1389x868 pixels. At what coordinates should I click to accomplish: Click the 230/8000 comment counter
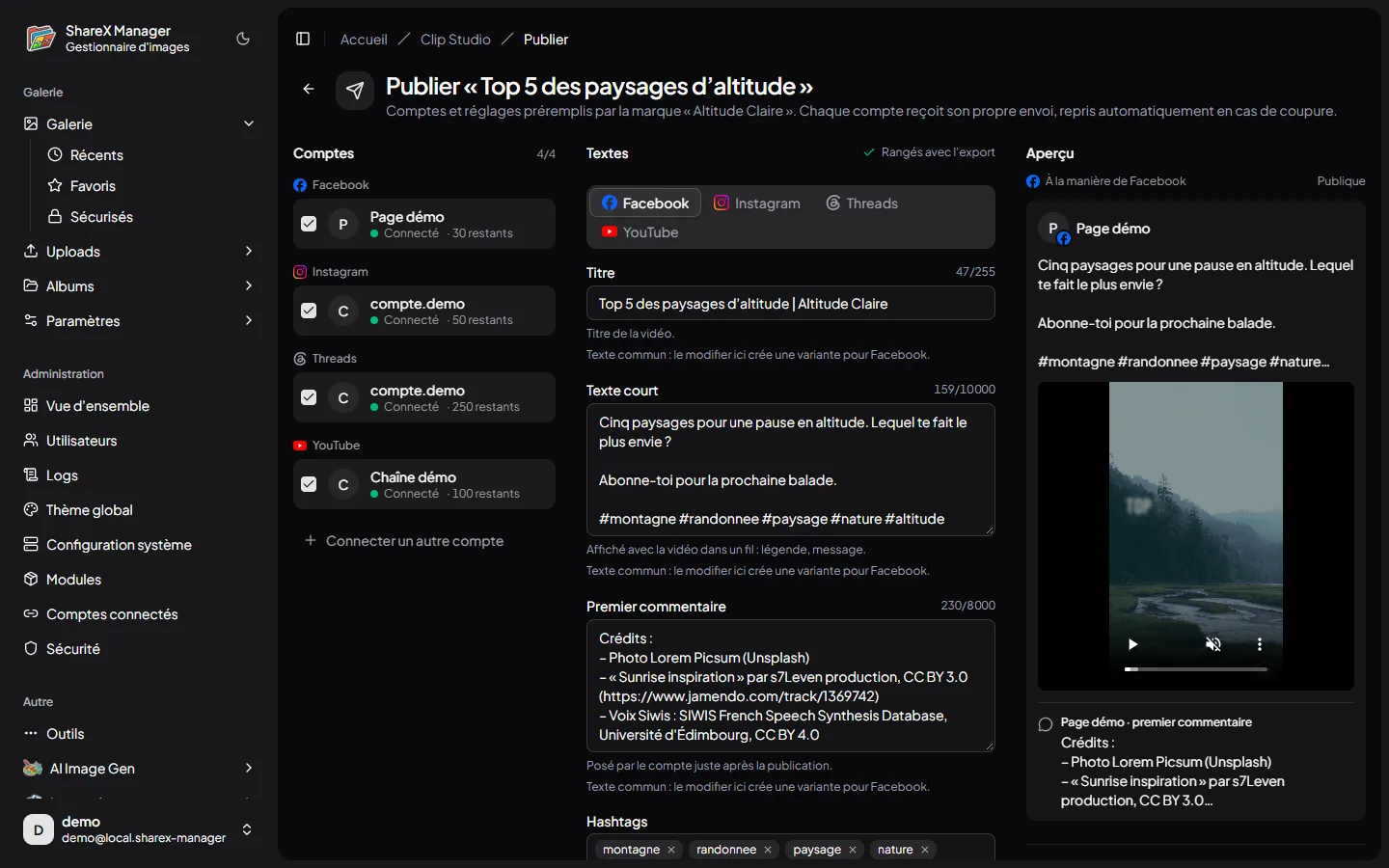(968, 606)
